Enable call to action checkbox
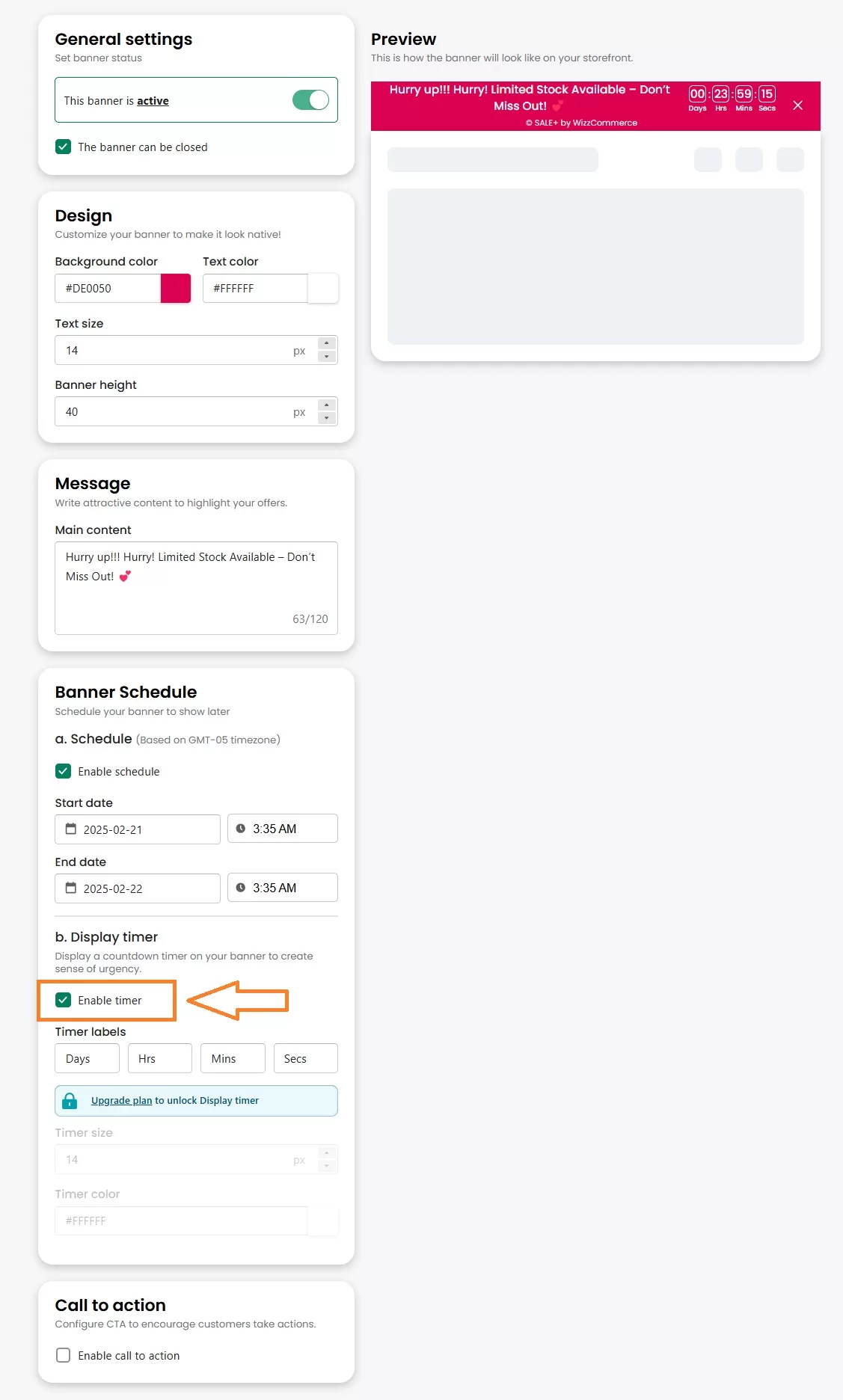843x1400 pixels. pos(64,1355)
